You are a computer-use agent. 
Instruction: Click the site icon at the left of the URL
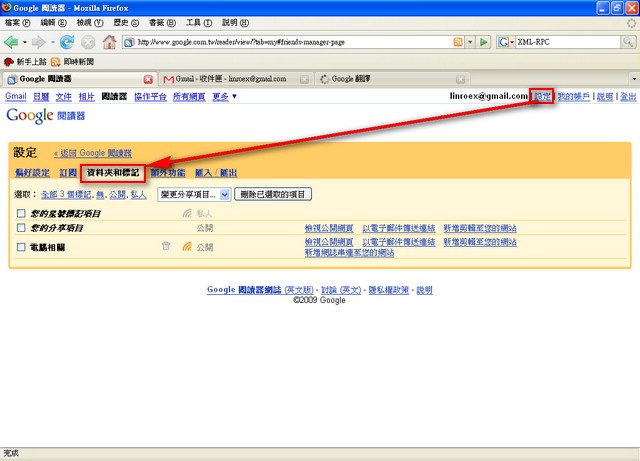(x=129, y=42)
